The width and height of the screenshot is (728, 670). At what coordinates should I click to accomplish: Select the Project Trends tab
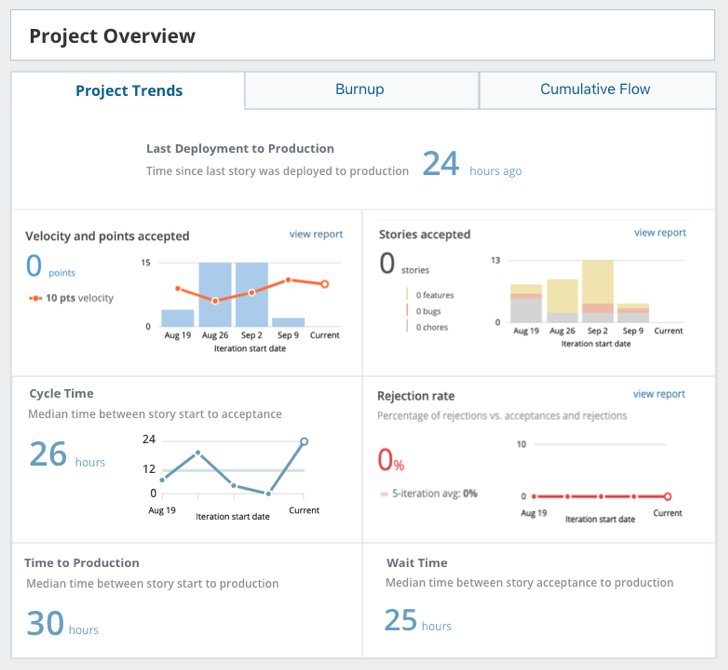point(129,91)
